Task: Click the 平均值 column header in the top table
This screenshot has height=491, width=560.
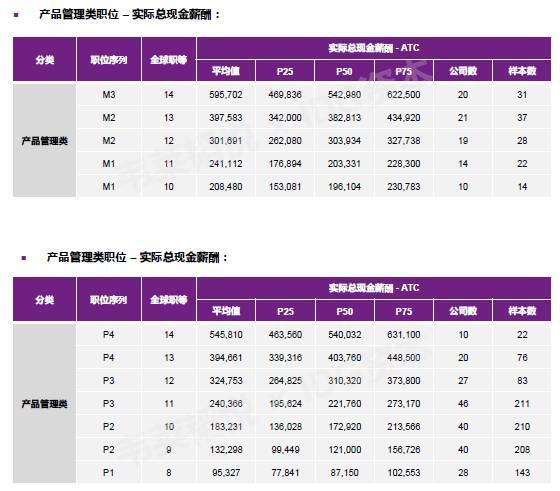Action: click(x=226, y=71)
